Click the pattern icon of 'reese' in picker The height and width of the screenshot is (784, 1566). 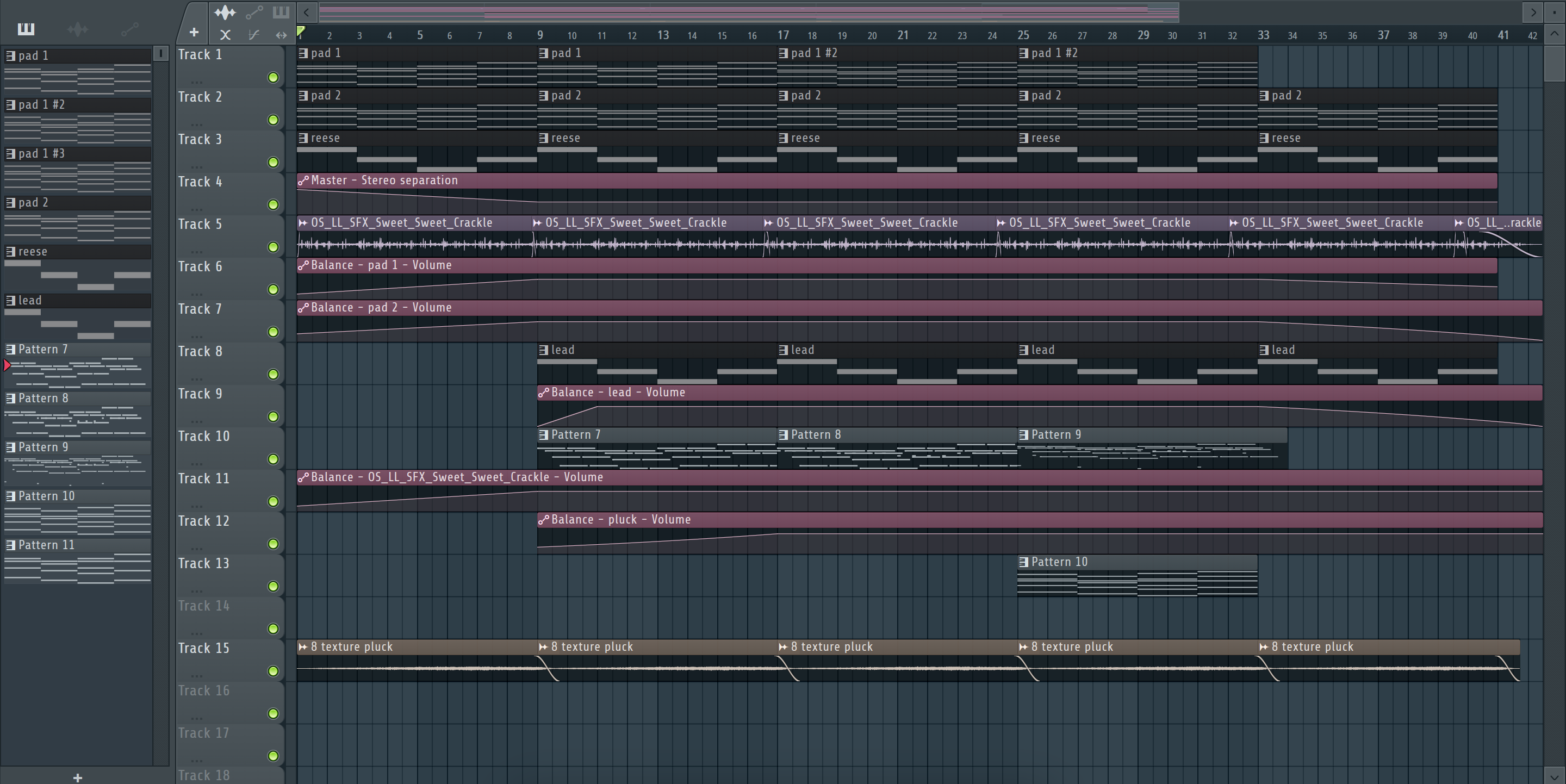tap(10, 252)
